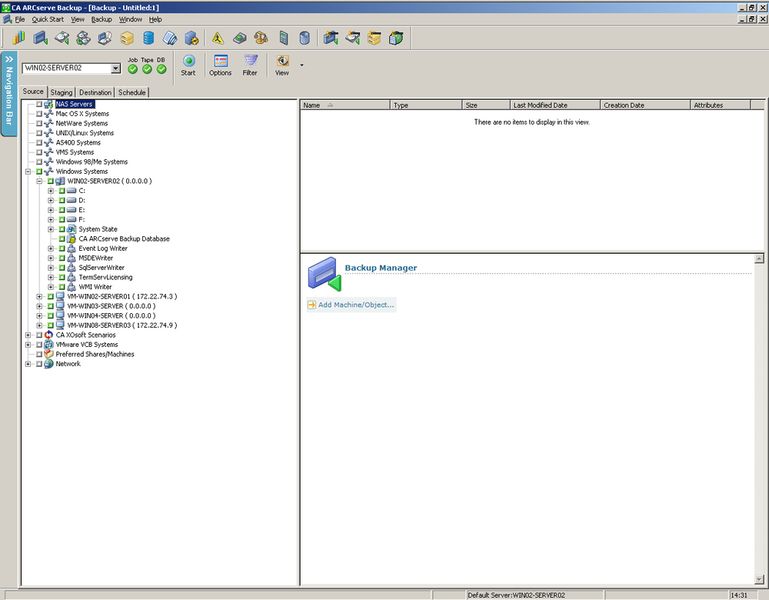This screenshot has height=600, width=769.
Task: Click the yellow warning triangle toolbar icon
Action: pos(217,38)
